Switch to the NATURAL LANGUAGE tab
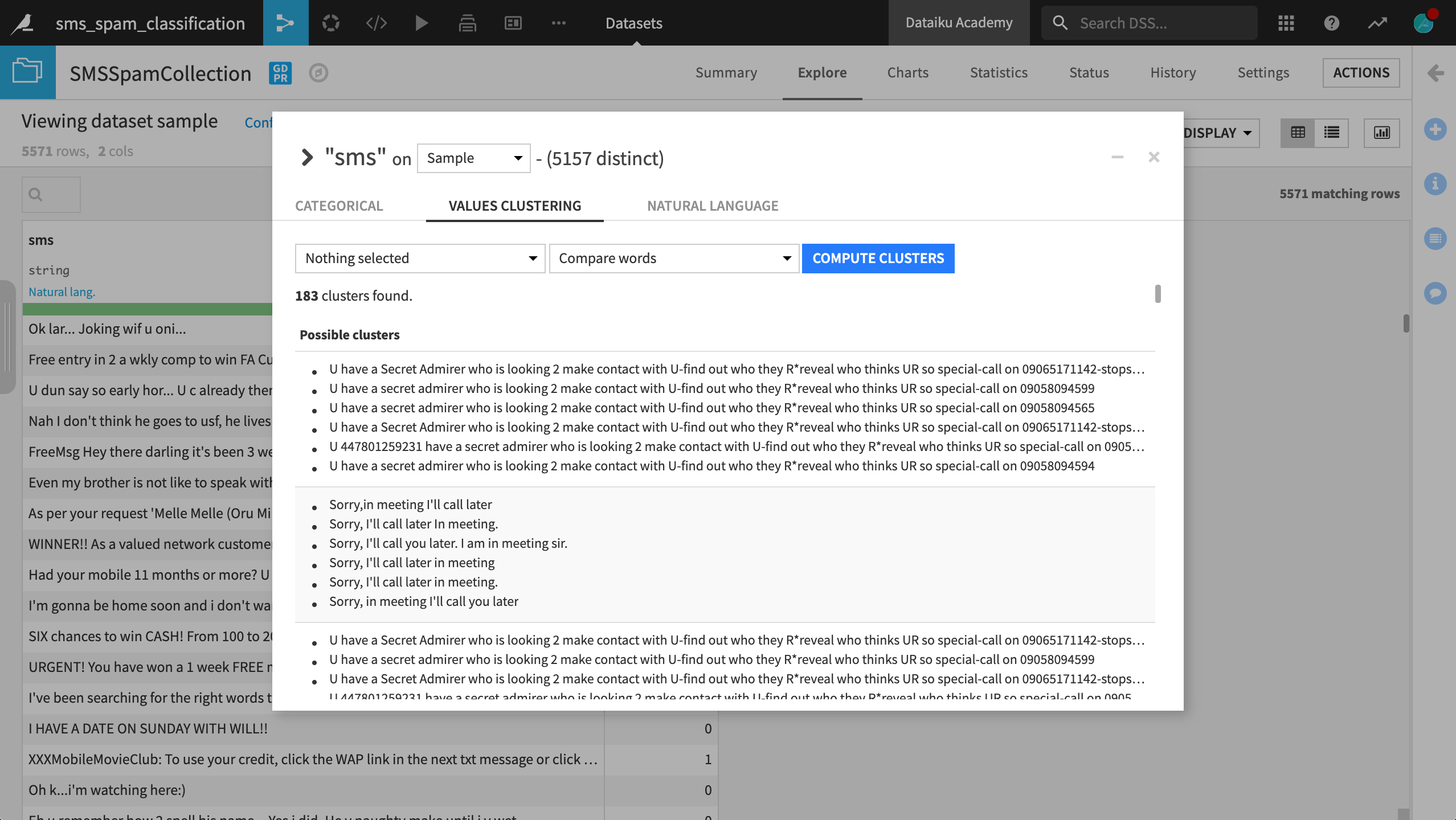The image size is (1456, 820). 712,206
